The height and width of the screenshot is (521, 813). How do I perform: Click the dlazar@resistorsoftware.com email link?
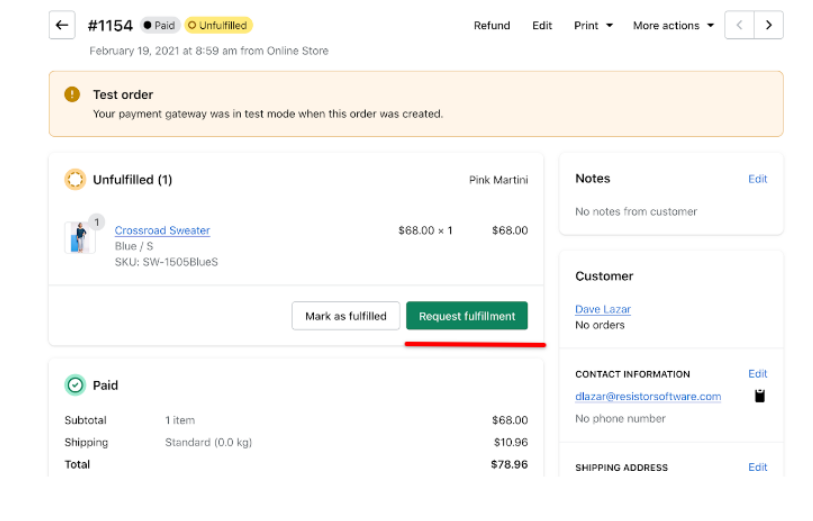(648, 396)
